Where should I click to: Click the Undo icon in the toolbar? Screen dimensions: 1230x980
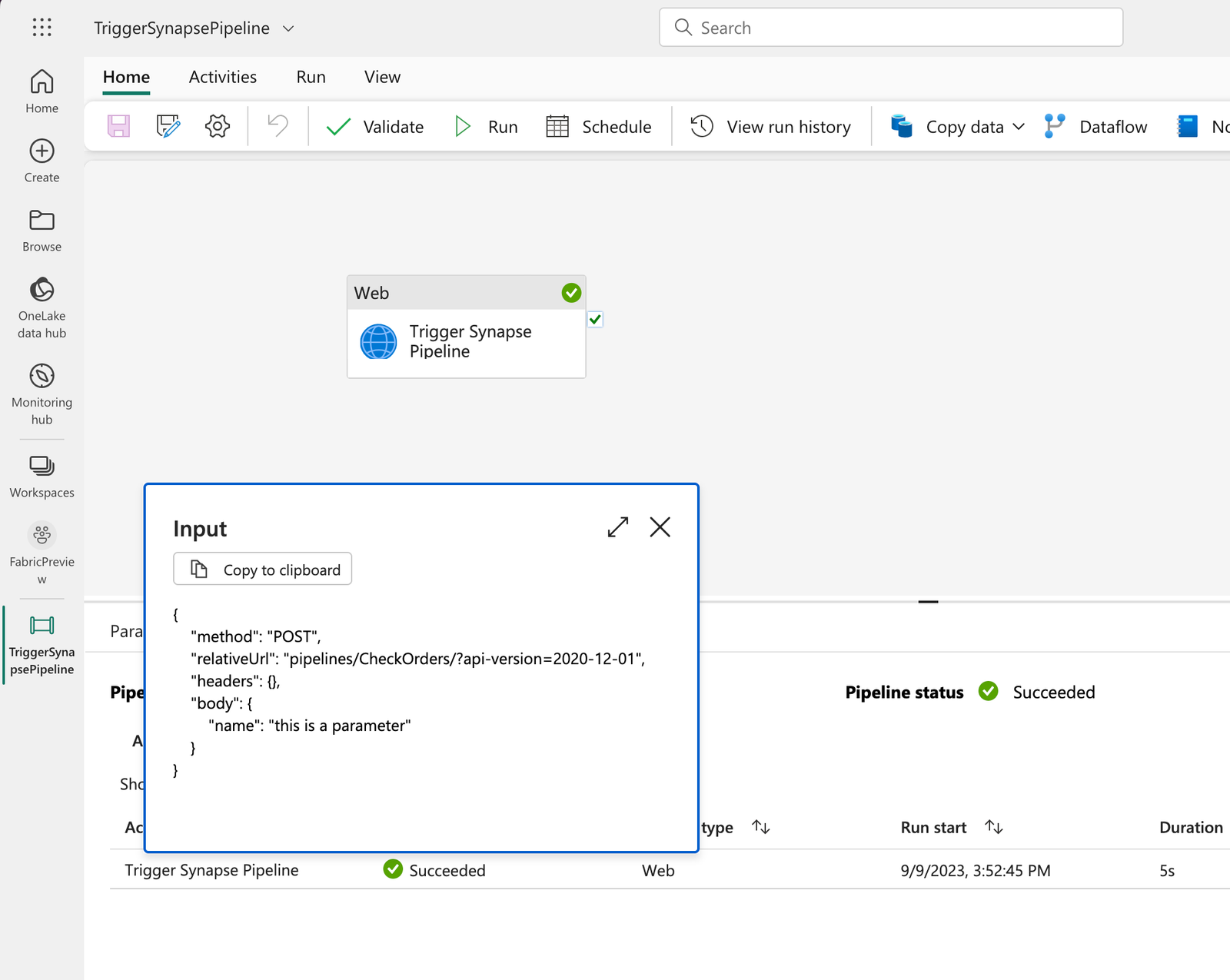277,126
